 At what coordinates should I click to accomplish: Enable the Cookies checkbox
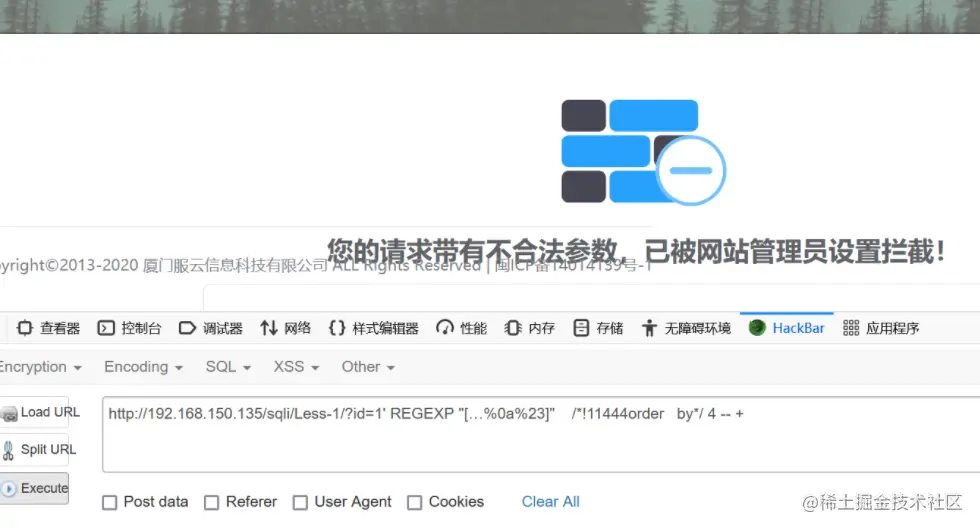click(414, 502)
